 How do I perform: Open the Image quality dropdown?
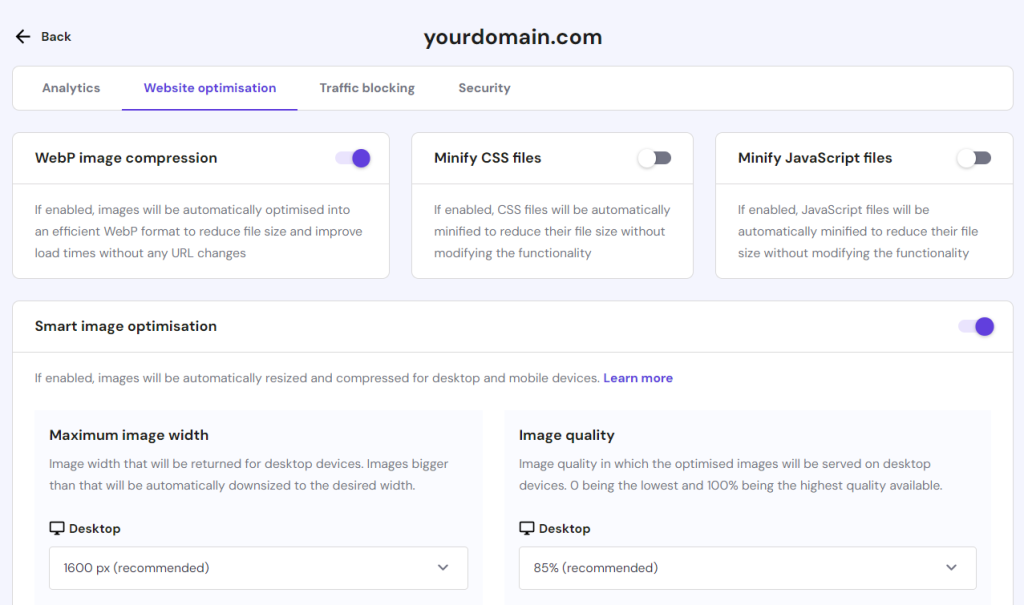746,567
